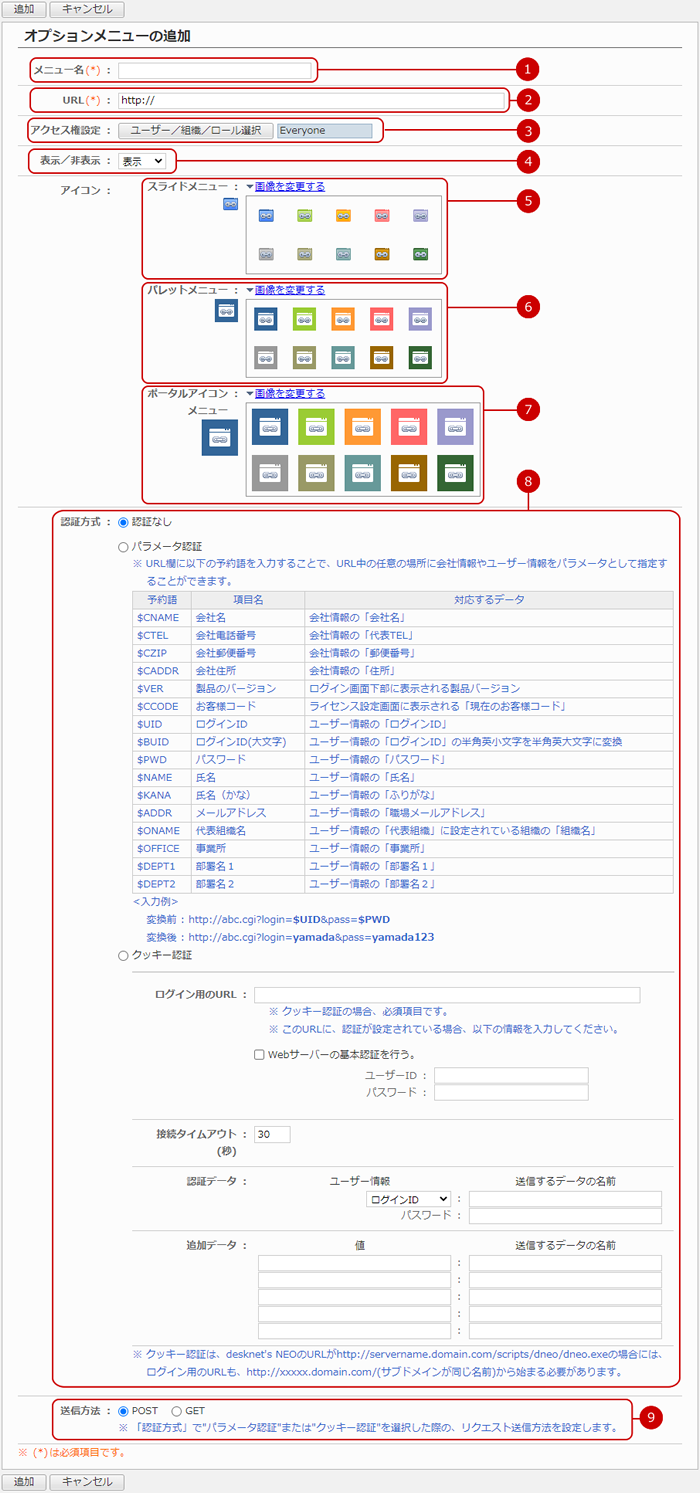Screen dimensions: 700x1493
Task: Choose the green slide menu icon
Action: 305,215
